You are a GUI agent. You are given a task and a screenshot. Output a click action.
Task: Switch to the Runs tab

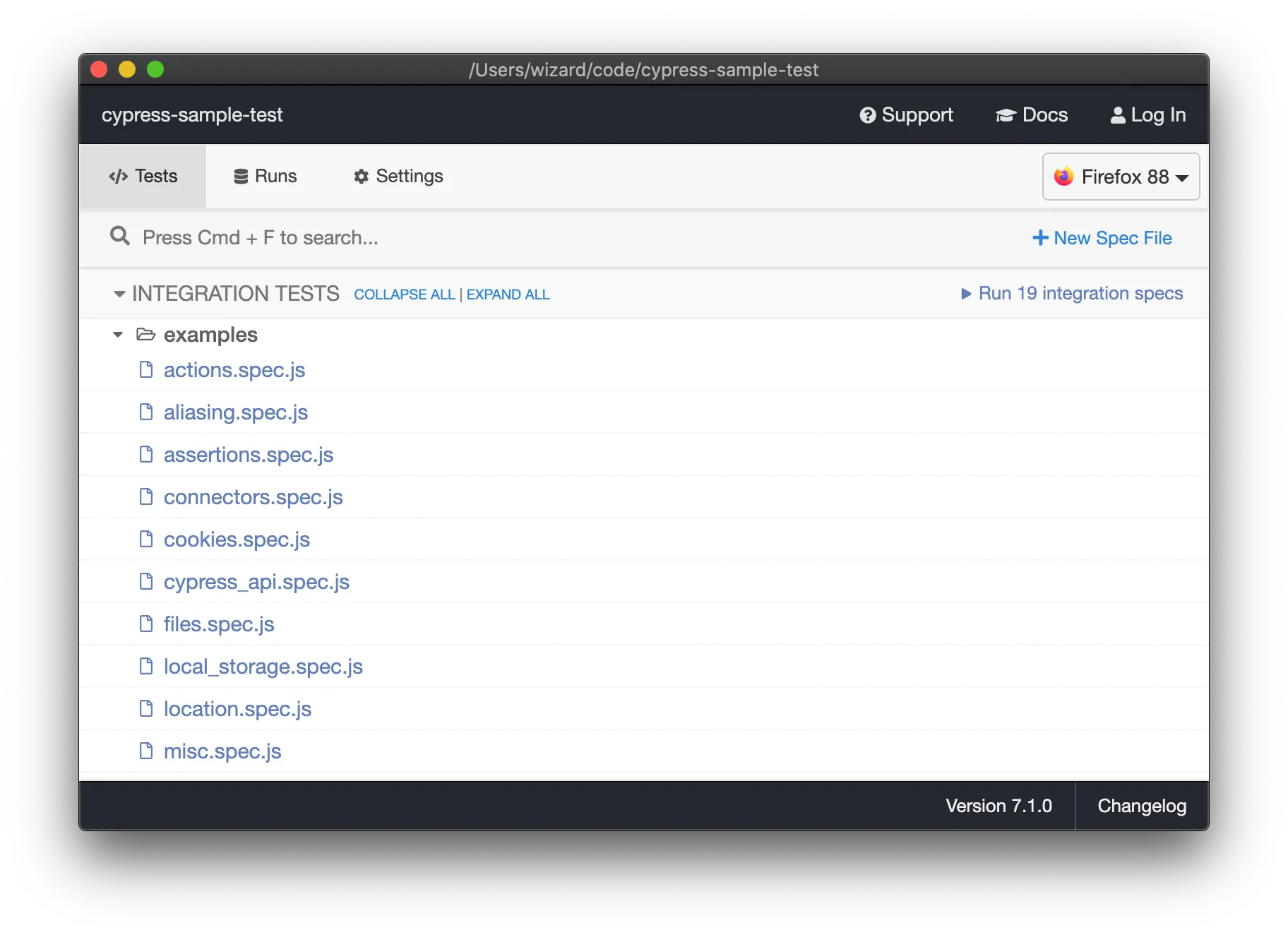point(266,177)
